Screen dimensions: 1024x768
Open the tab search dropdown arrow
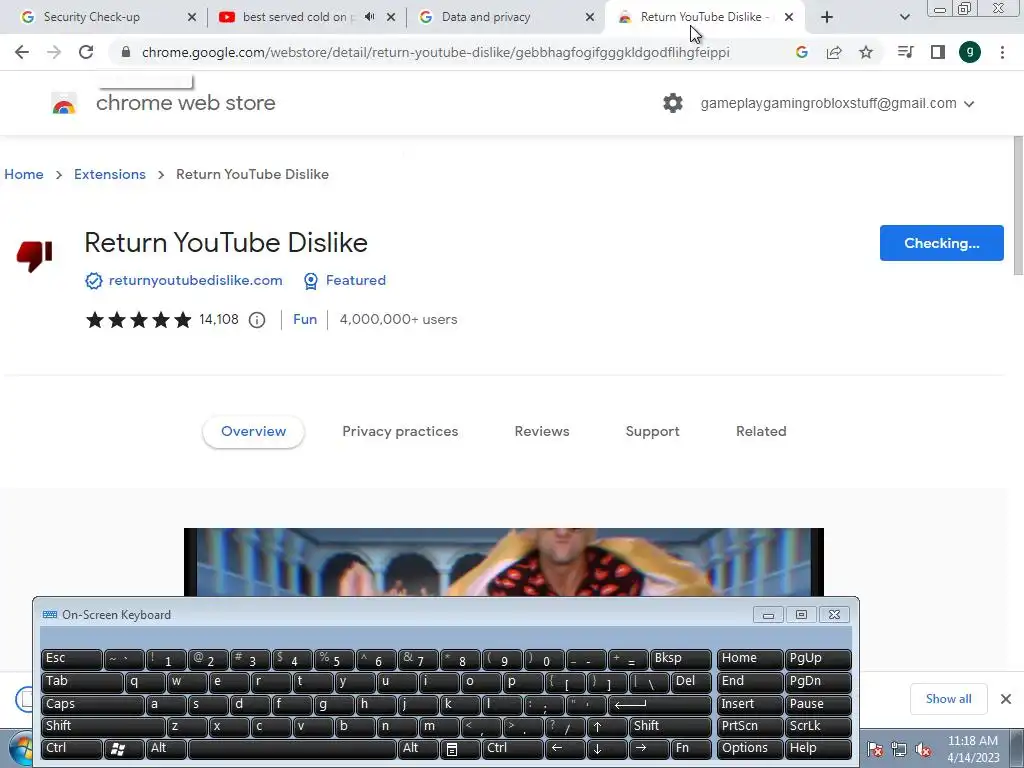904,17
